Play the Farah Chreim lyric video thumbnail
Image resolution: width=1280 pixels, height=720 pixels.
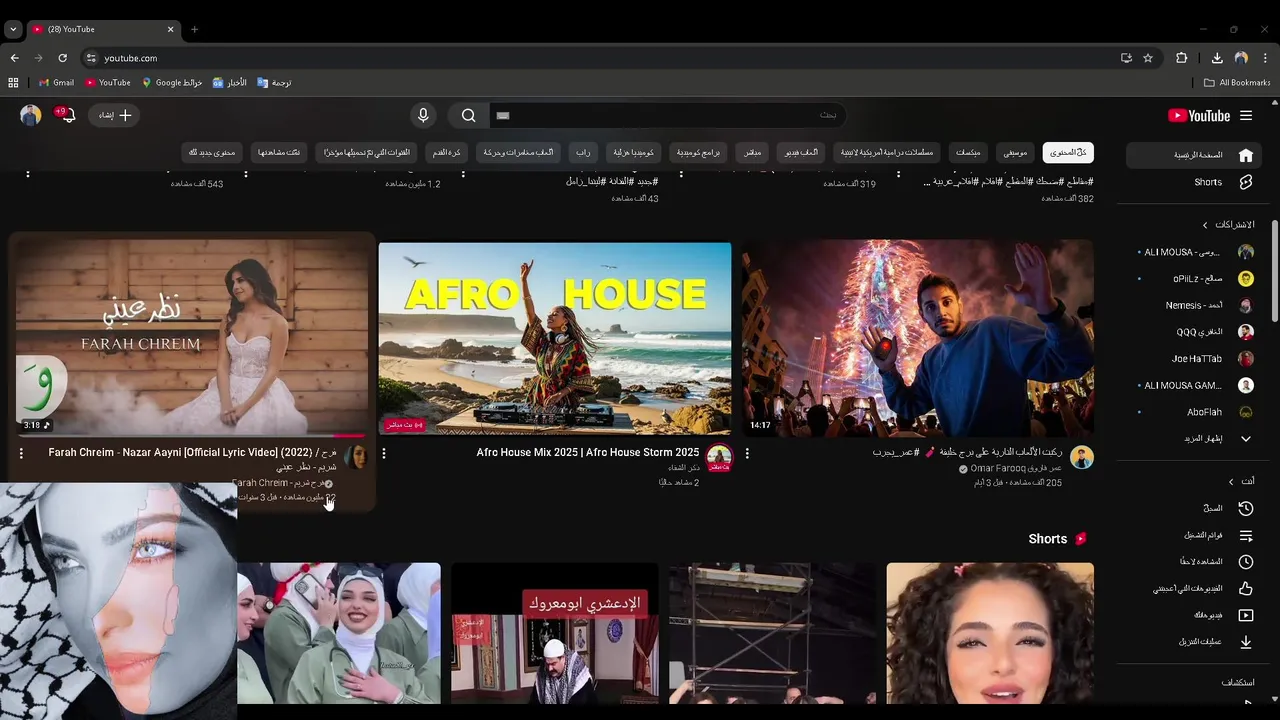tap(191, 338)
